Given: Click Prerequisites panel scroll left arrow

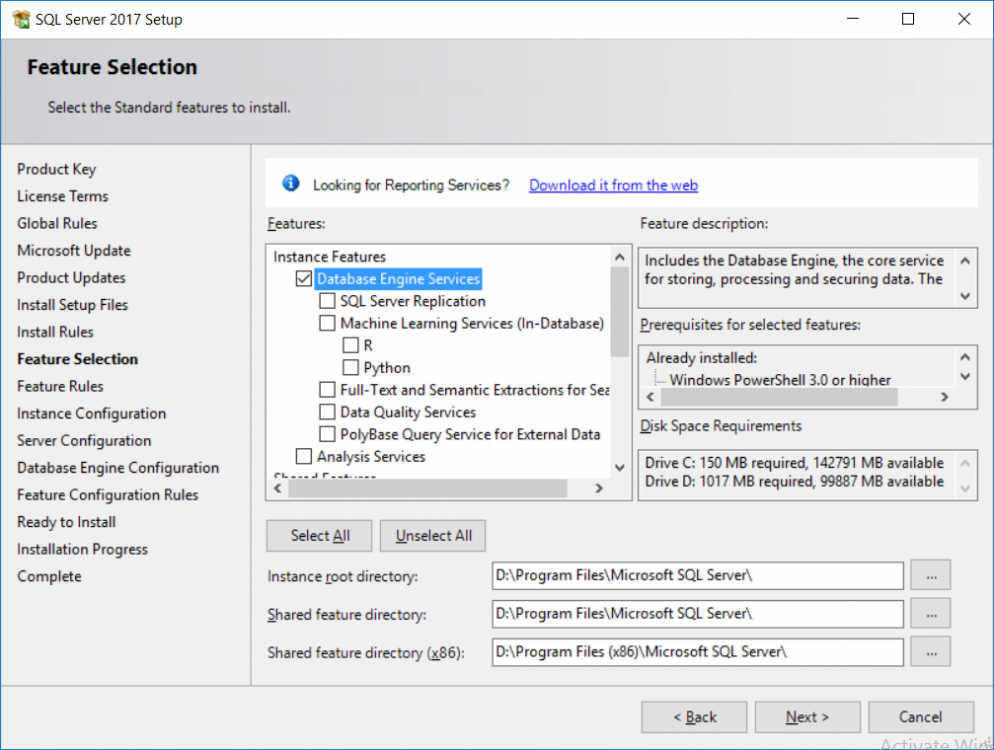Looking at the screenshot, I should 650,397.
